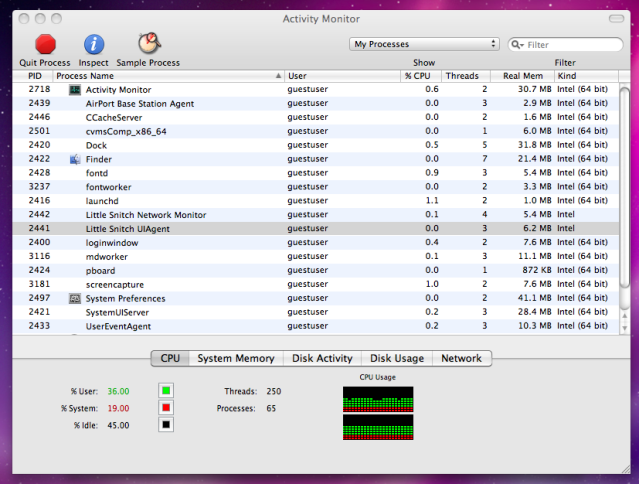Select the CCacheServer process row
The image size is (639, 484).
(x=316, y=117)
